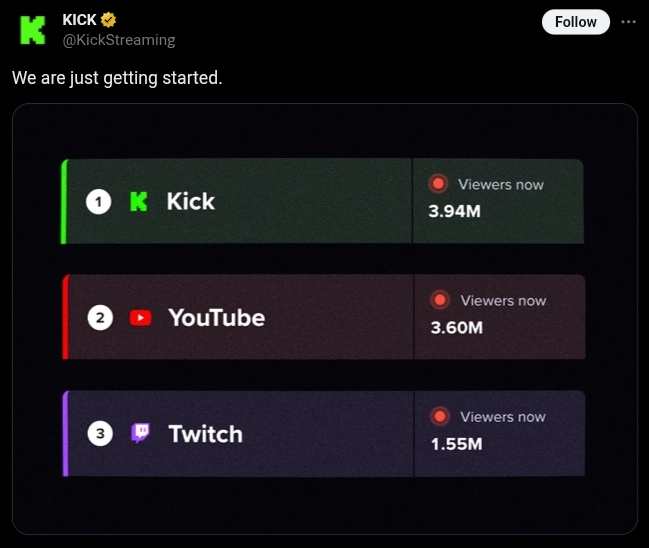Click the KICK profile avatar
649x548 pixels.
[x=33, y=30]
